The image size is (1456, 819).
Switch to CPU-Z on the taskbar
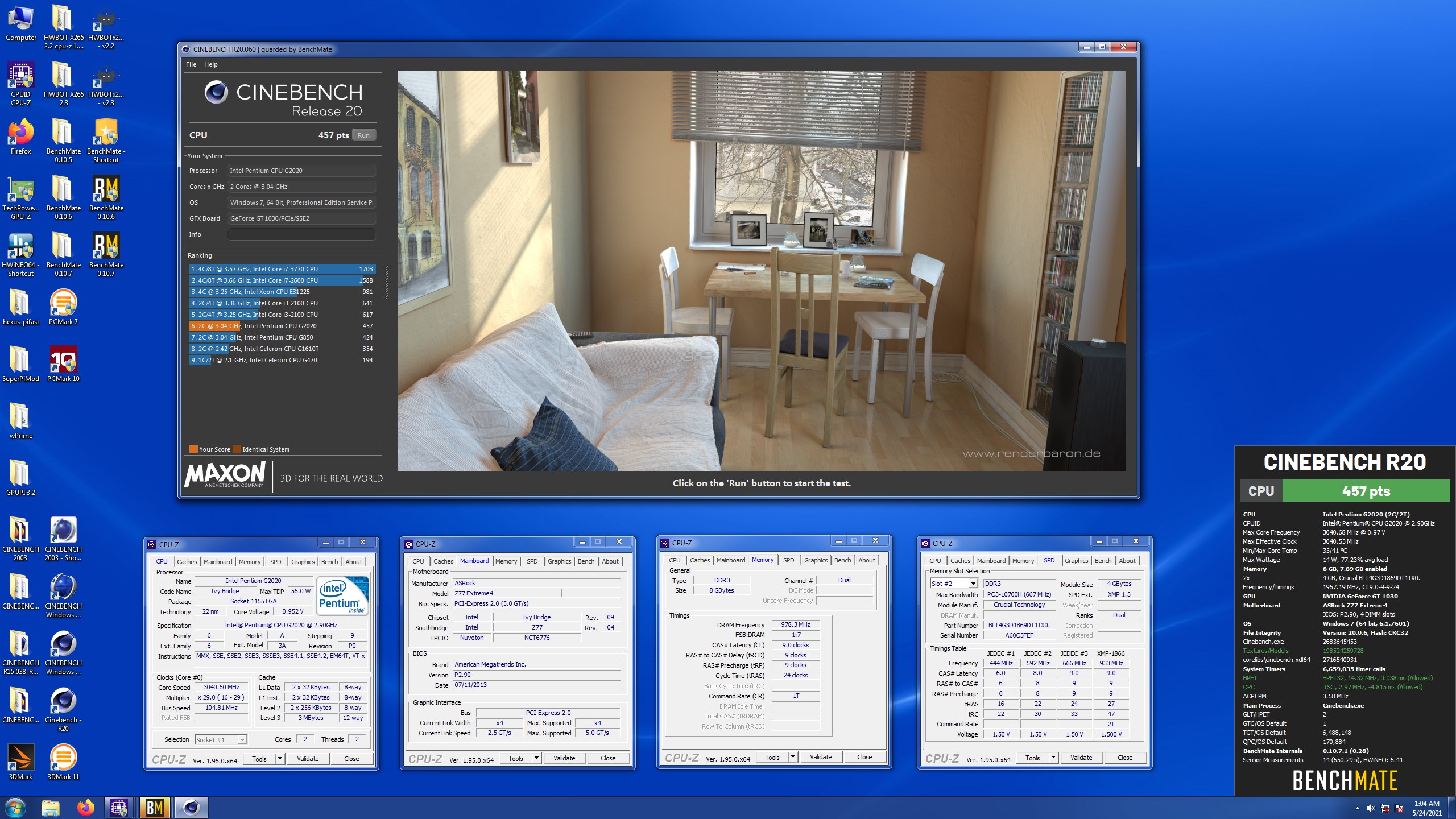[119, 808]
